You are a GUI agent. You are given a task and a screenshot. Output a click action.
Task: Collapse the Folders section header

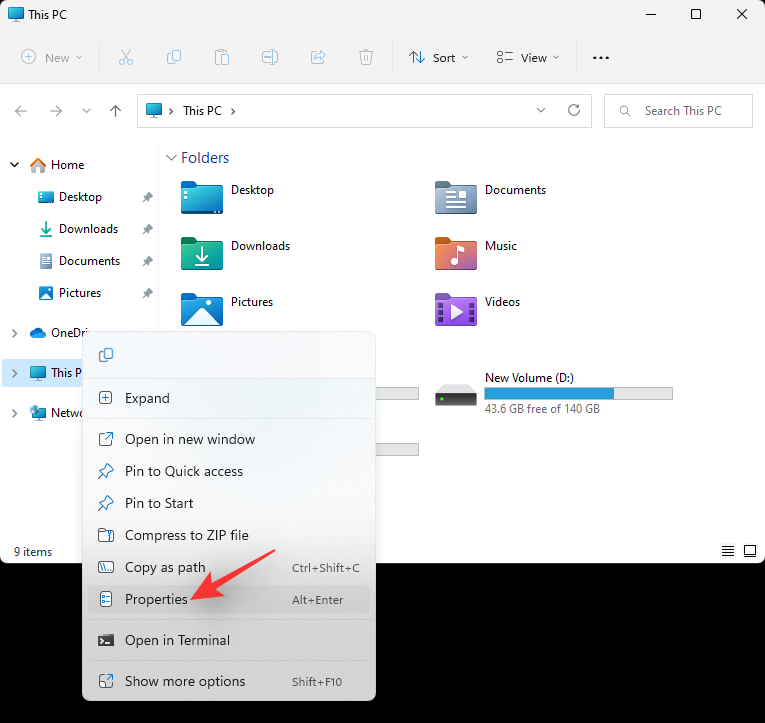171,158
